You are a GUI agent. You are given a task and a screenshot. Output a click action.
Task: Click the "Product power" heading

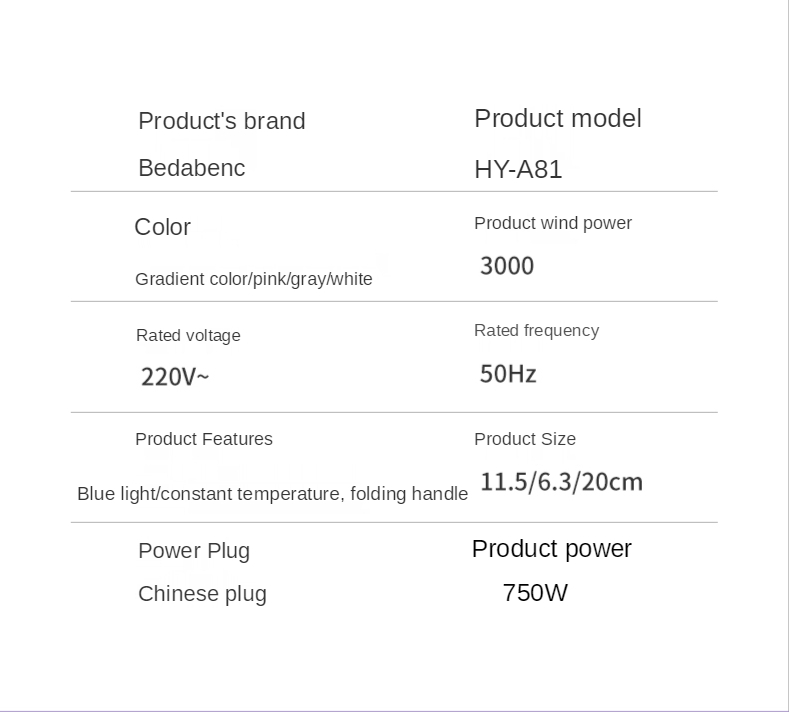click(x=551, y=549)
